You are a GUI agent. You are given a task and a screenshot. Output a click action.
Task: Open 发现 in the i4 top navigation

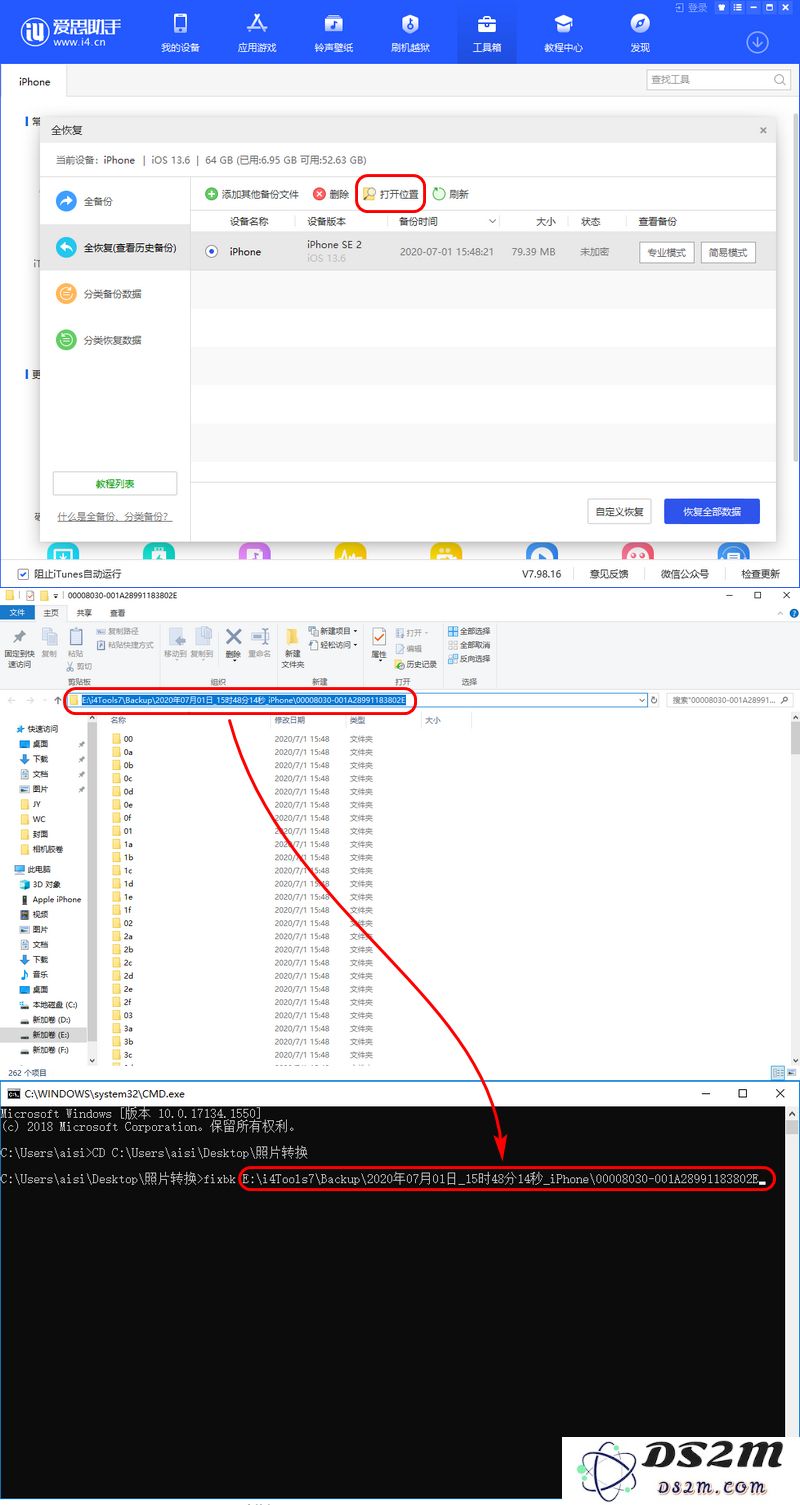click(x=640, y=32)
